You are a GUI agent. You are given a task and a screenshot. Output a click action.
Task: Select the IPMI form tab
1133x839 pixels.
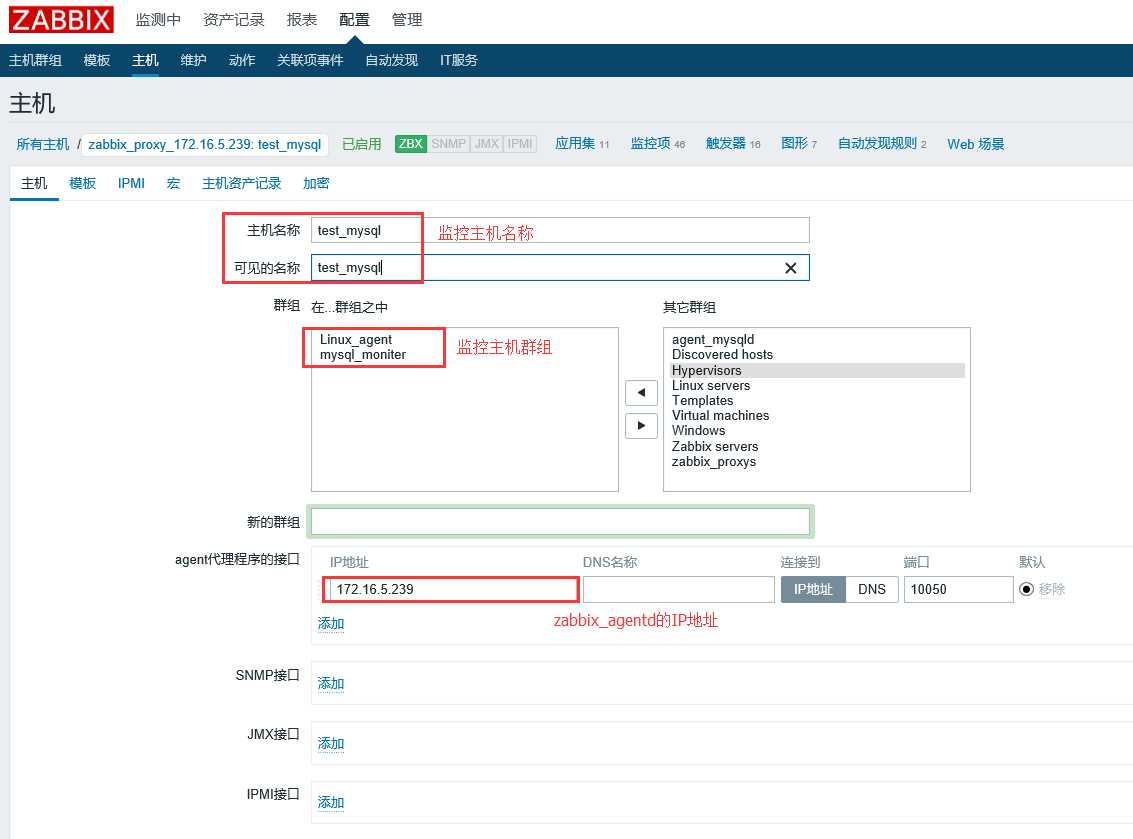(131, 184)
